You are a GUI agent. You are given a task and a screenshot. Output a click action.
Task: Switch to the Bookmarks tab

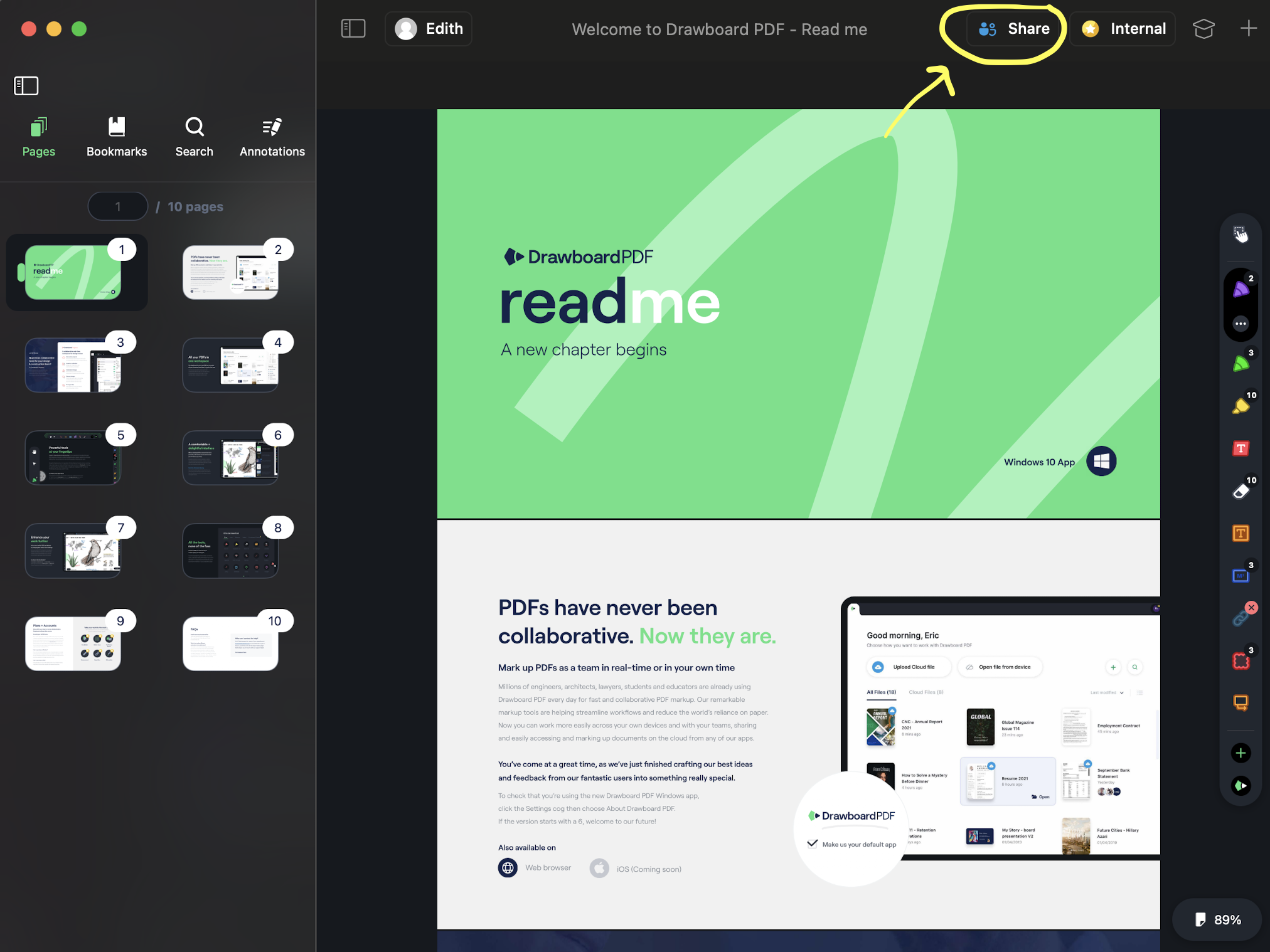click(x=117, y=137)
